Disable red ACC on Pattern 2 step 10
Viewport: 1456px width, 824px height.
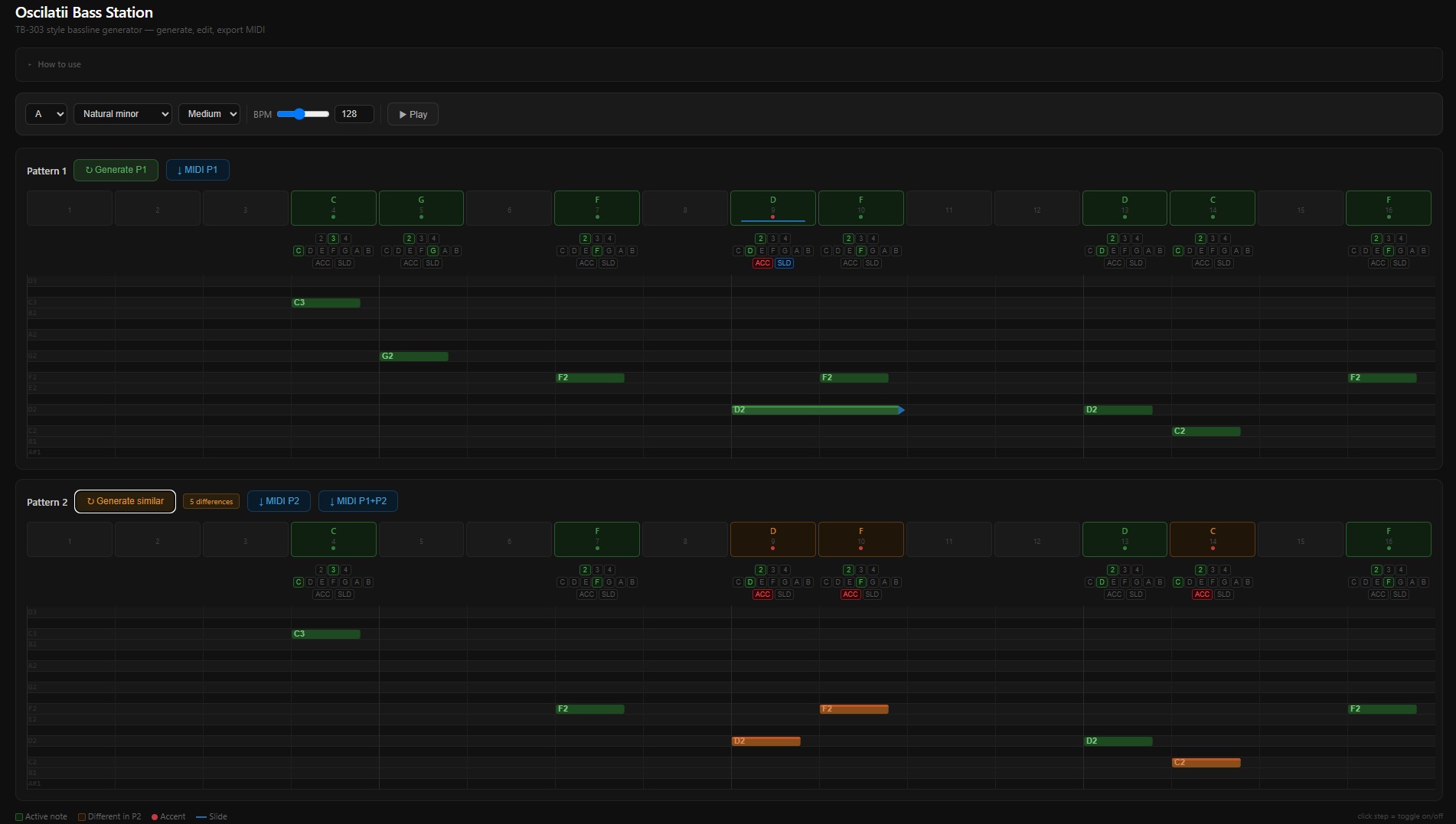[850, 594]
